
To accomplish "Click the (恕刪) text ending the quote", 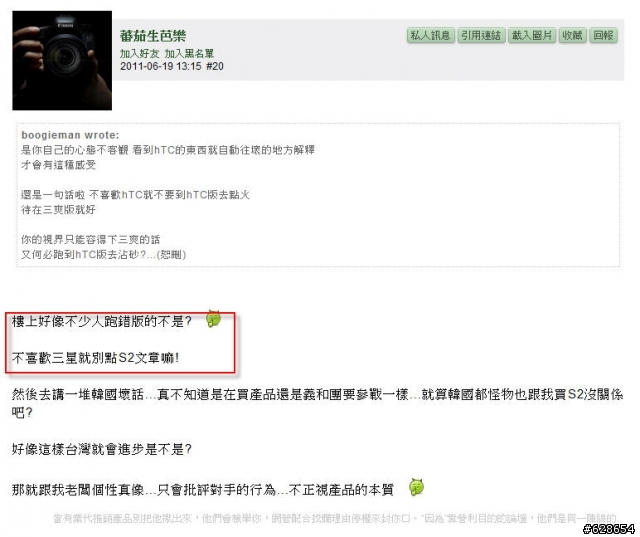I will tap(171, 255).
